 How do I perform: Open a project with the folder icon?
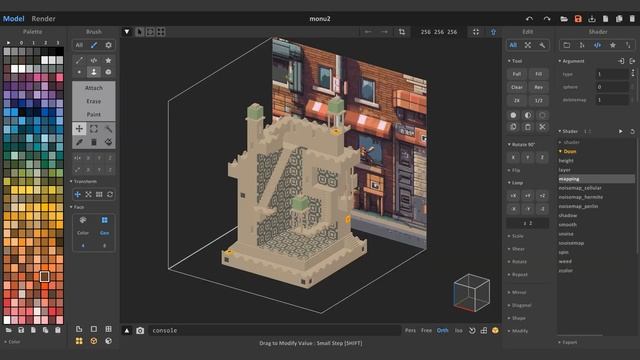[x=564, y=19]
